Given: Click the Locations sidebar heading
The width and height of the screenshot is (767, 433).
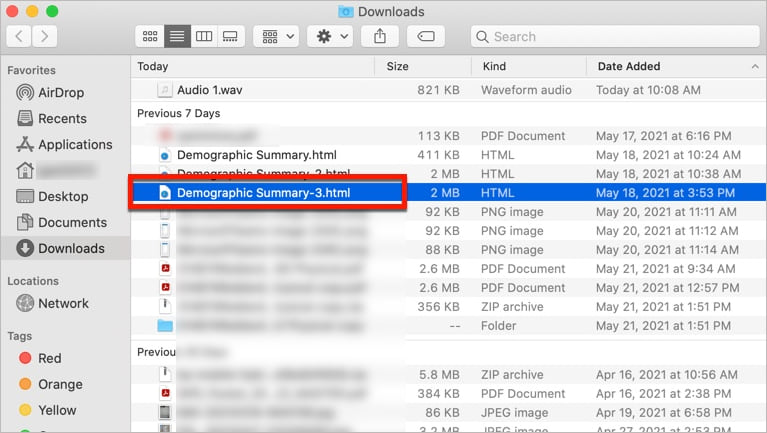Looking at the screenshot, I should pos(33,281).
